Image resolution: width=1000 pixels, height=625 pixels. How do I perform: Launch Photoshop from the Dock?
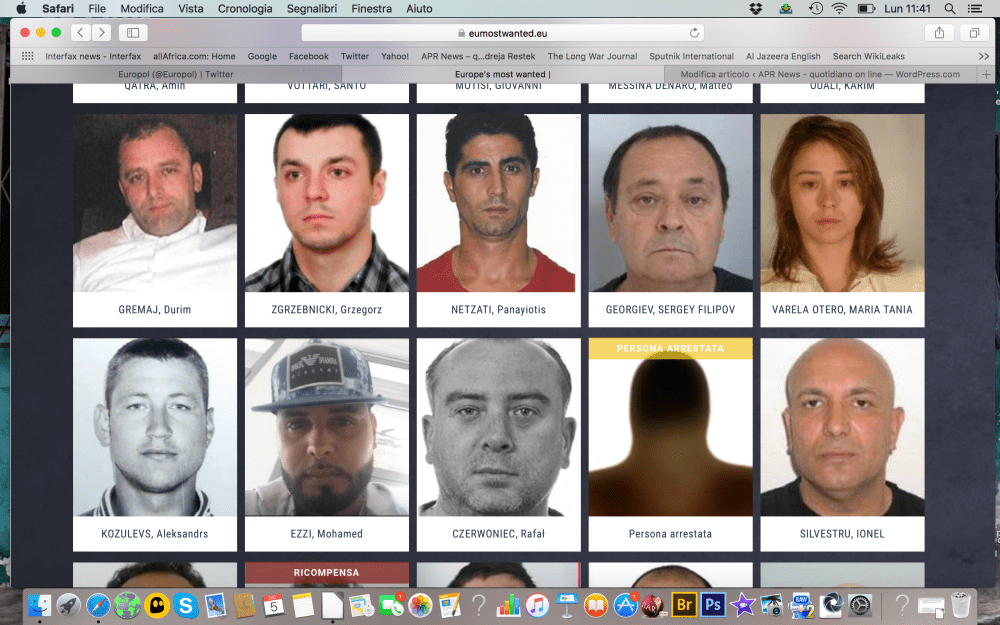pos(713,604)
